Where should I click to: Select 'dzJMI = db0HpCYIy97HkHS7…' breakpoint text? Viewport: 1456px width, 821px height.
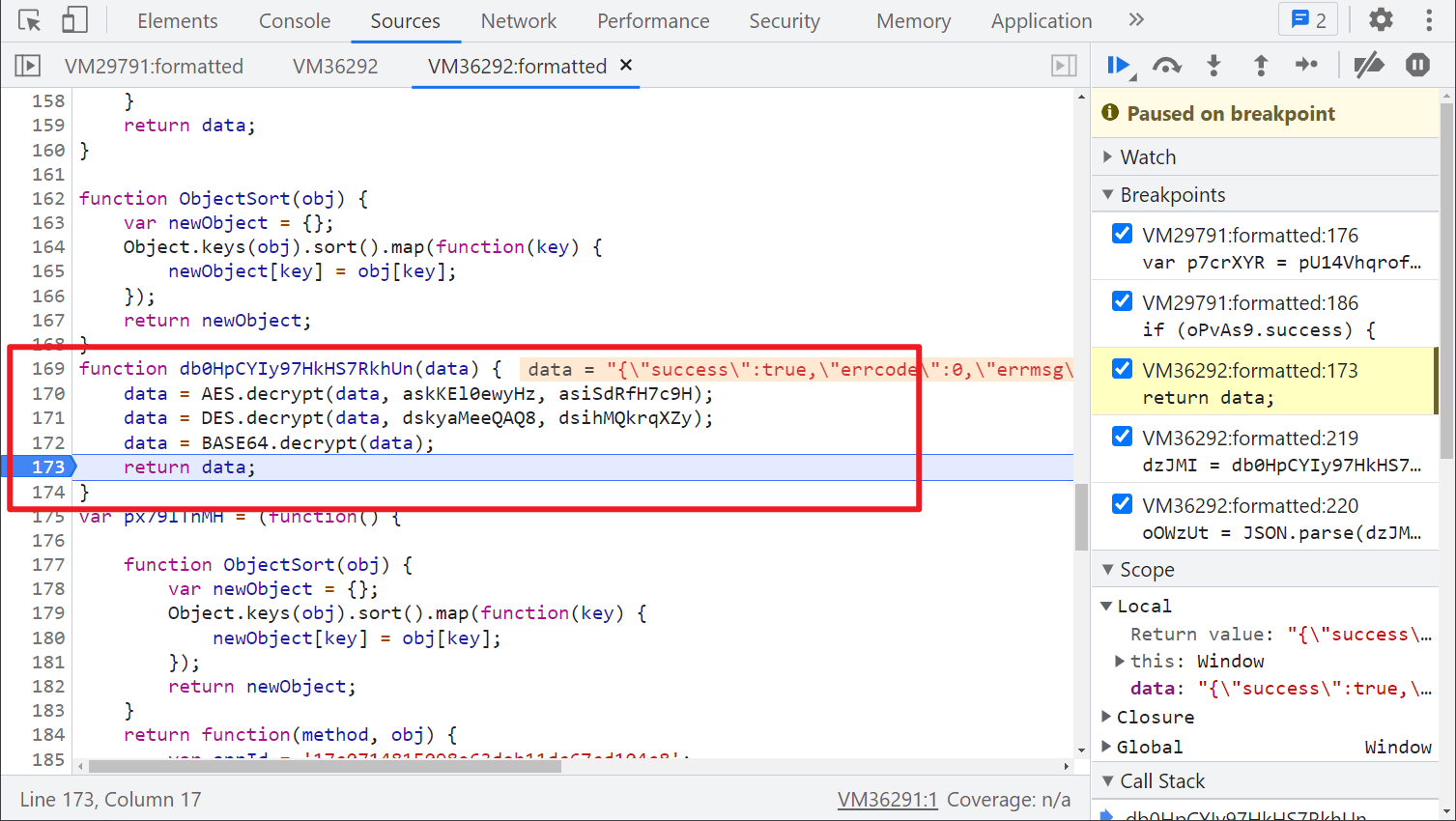(x=1282, y=465)
